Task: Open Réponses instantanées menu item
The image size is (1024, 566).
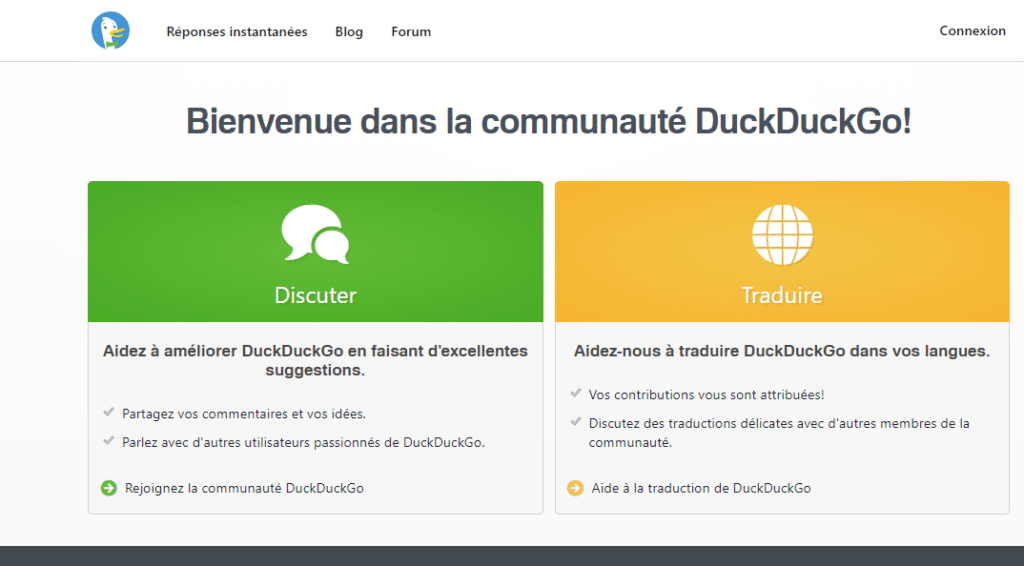Action: click(236, 31)
